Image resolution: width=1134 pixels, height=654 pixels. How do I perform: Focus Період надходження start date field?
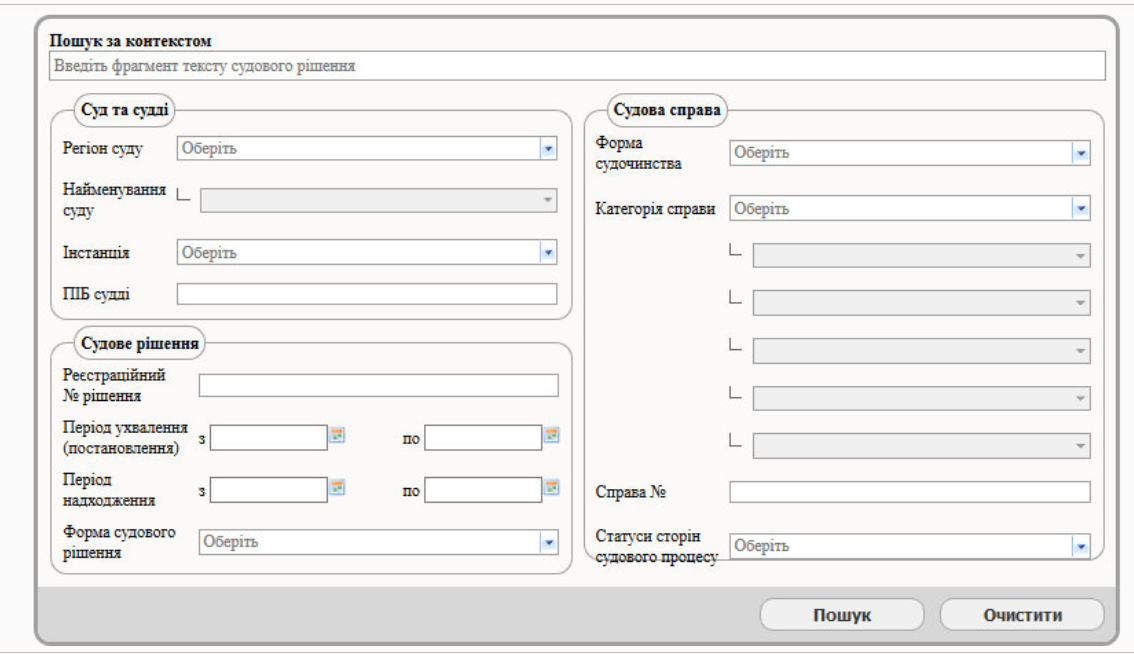269,490
